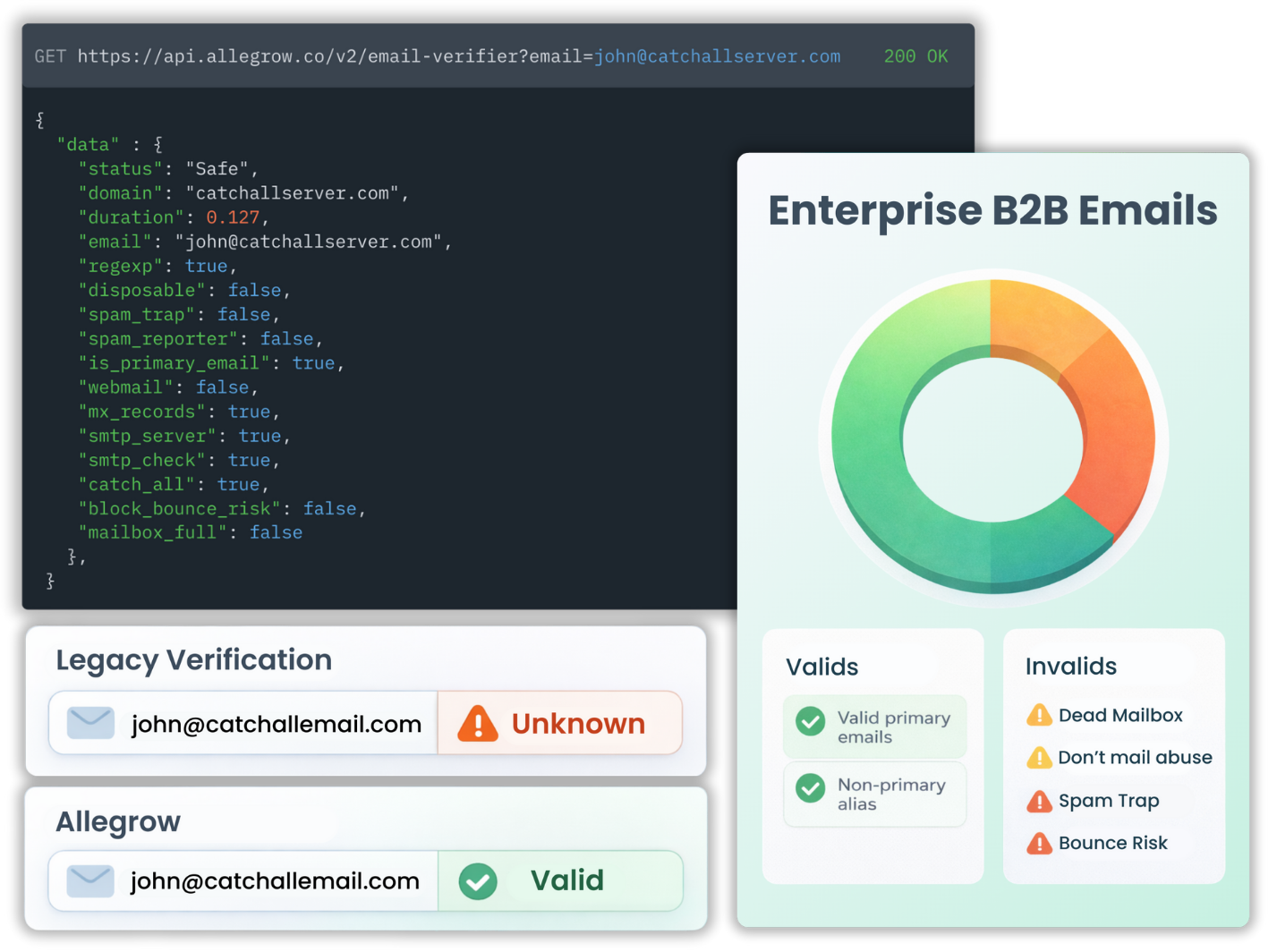This screenshot has width=1277, height=952.
Task: Click the Allegrow email address field
Action: [x=243, y=881]
